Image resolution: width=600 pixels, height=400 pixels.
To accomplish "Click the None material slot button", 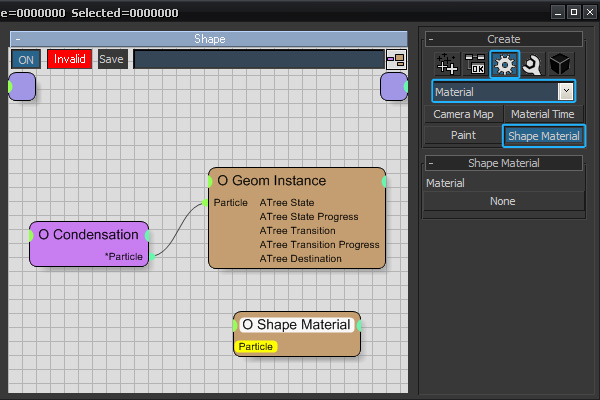I will (503, 201).
